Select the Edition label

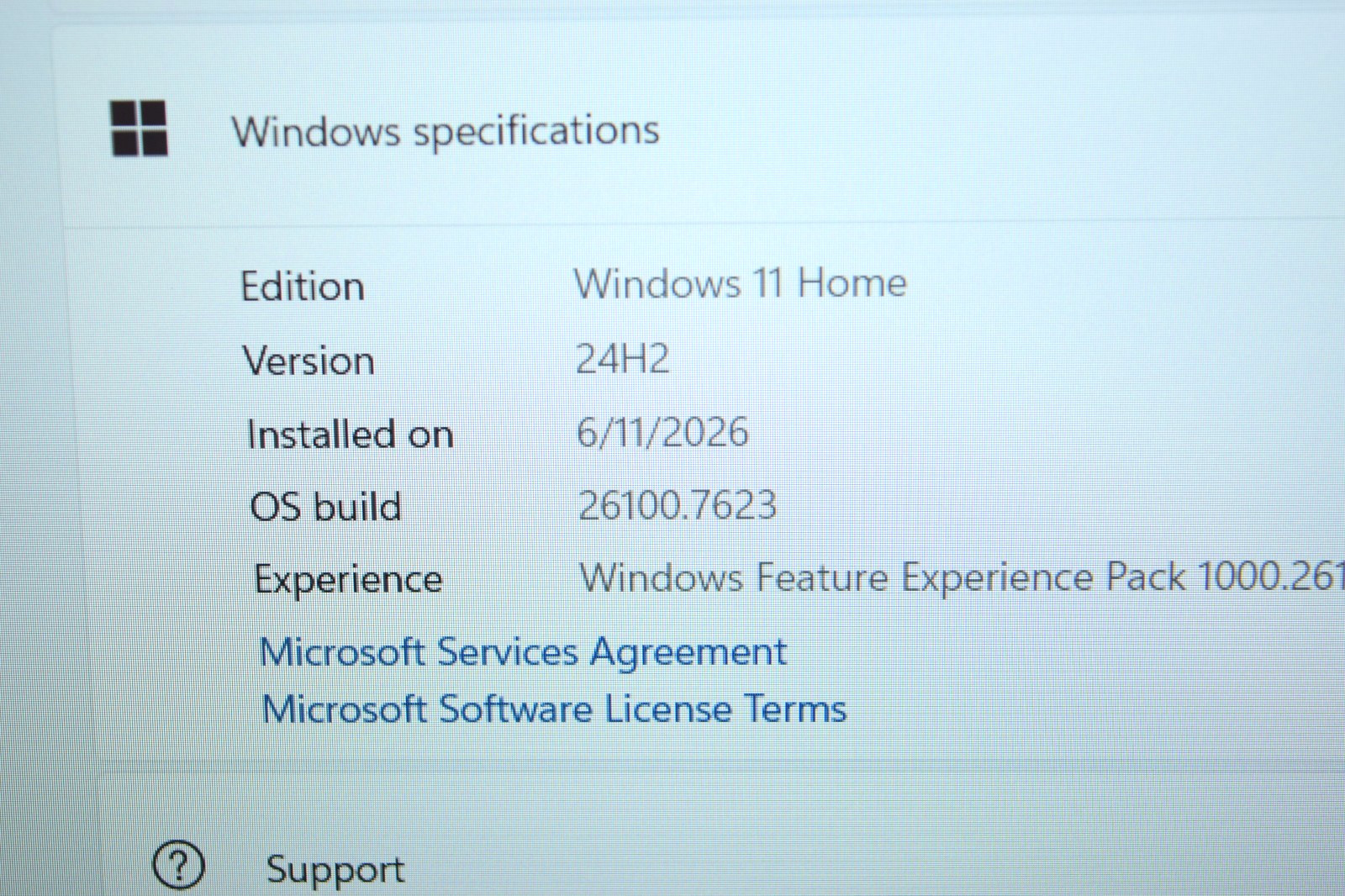pyautogui.click(x=303, y=287)
